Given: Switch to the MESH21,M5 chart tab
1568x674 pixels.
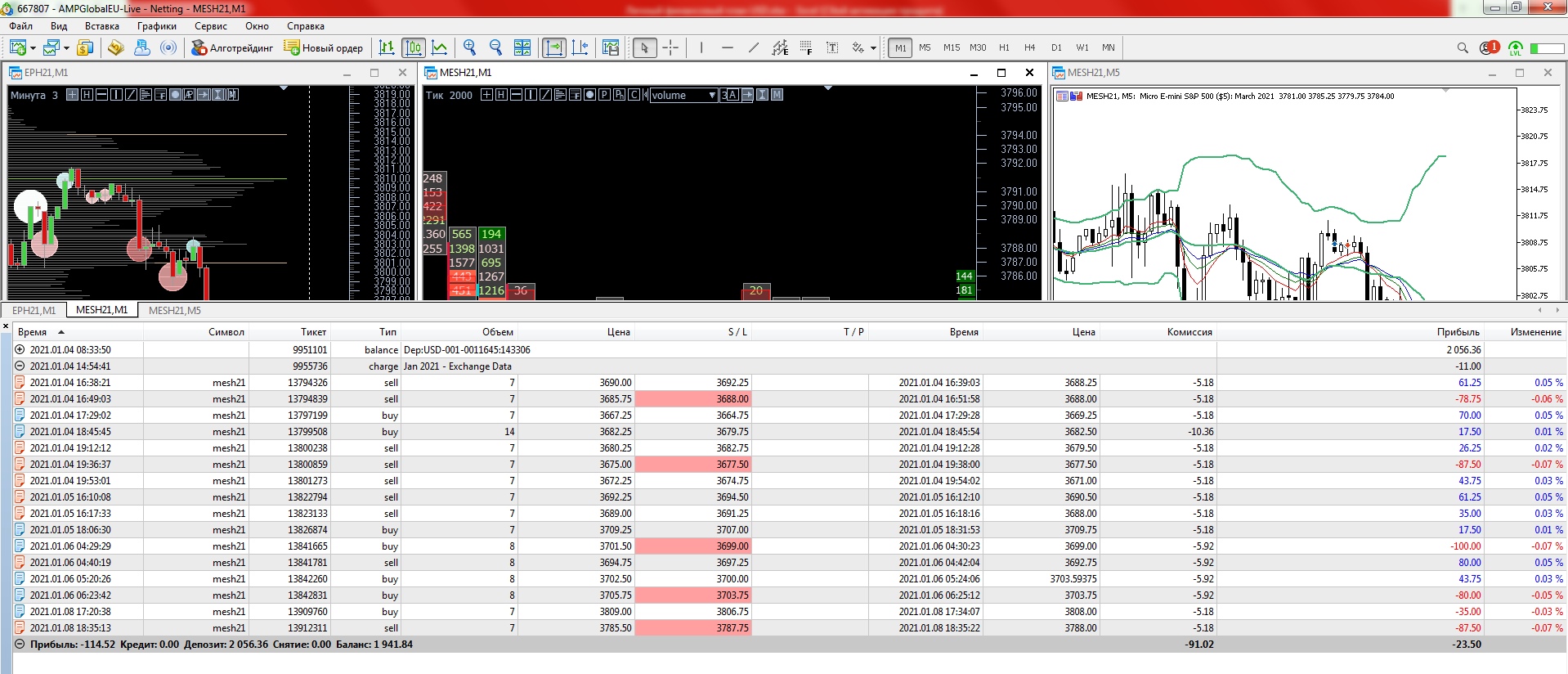Looking at the screenshot, I should pos(174,310).
